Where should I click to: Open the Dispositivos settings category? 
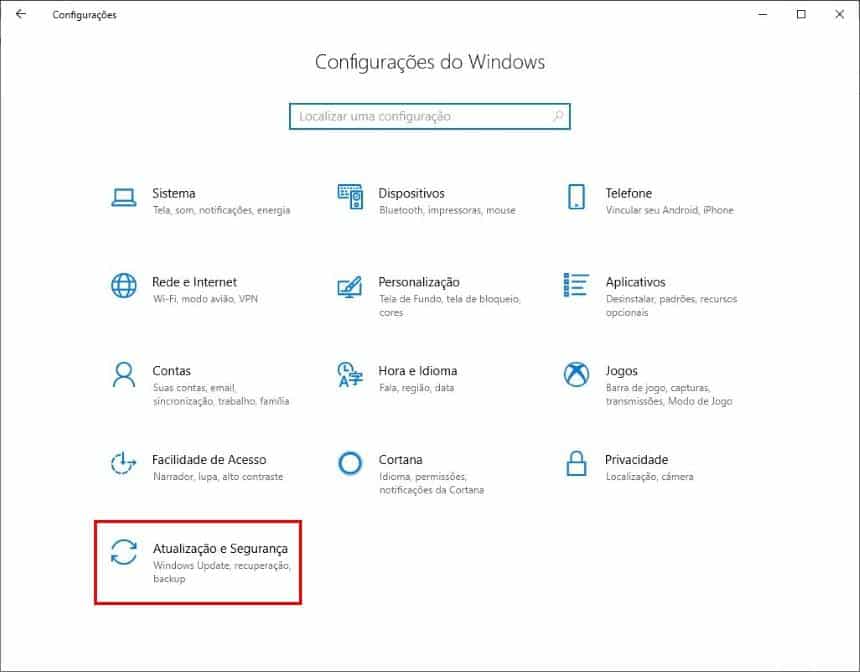(x=427, y=201)
